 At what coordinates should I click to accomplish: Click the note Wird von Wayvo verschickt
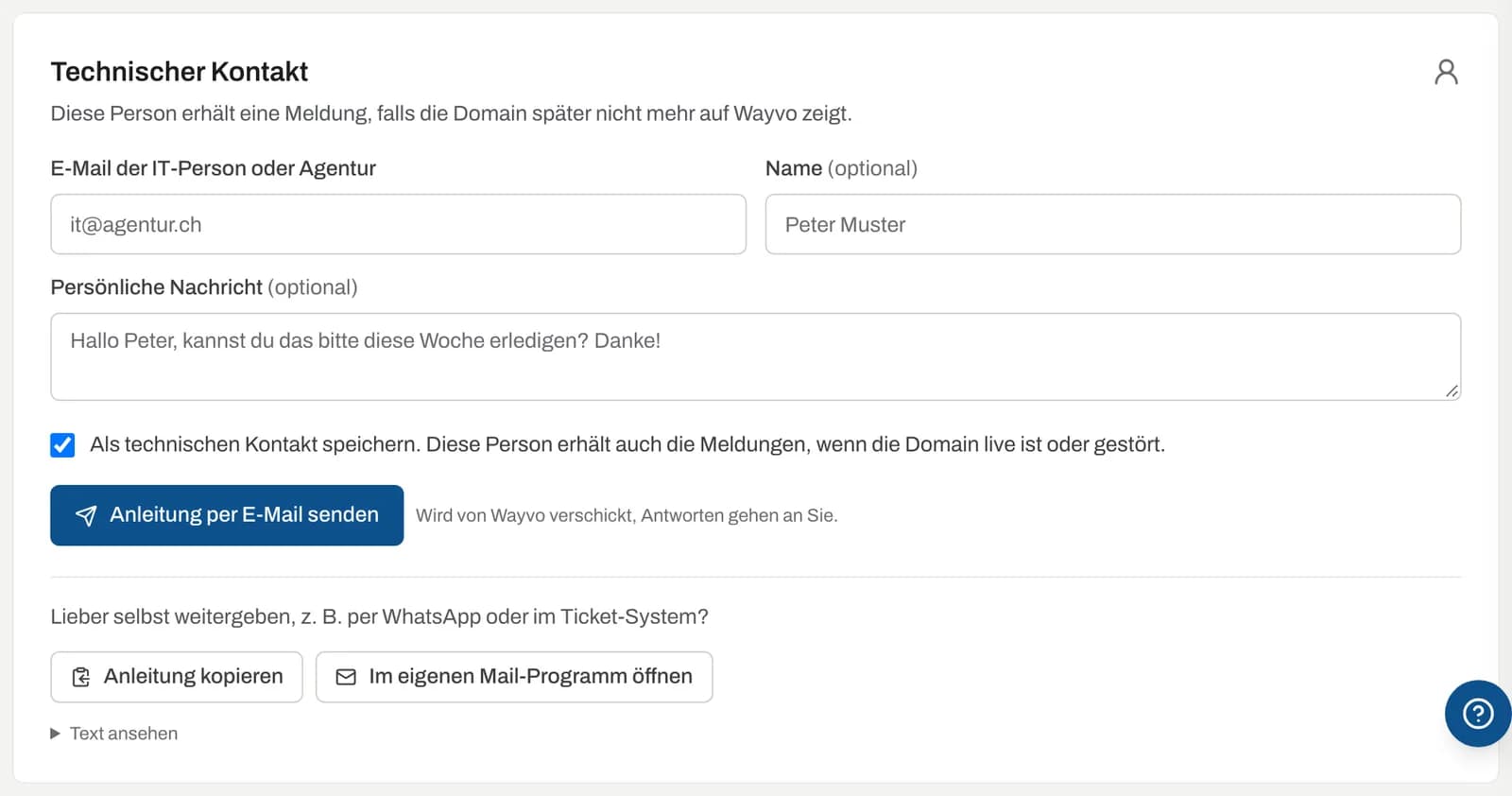click(x=627, y=515)
